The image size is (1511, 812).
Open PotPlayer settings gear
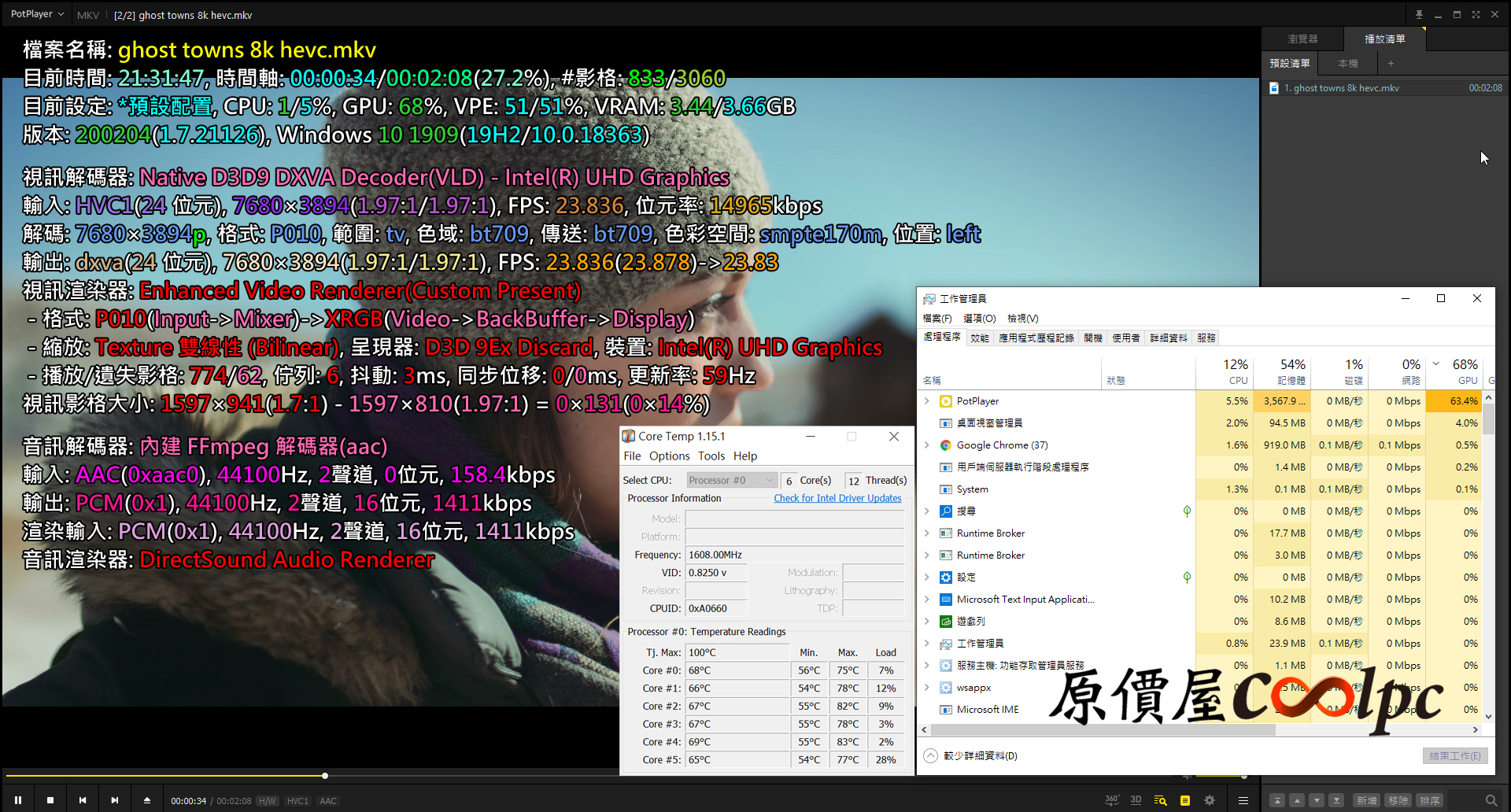pyautogui.click(x=1210, y=800)
